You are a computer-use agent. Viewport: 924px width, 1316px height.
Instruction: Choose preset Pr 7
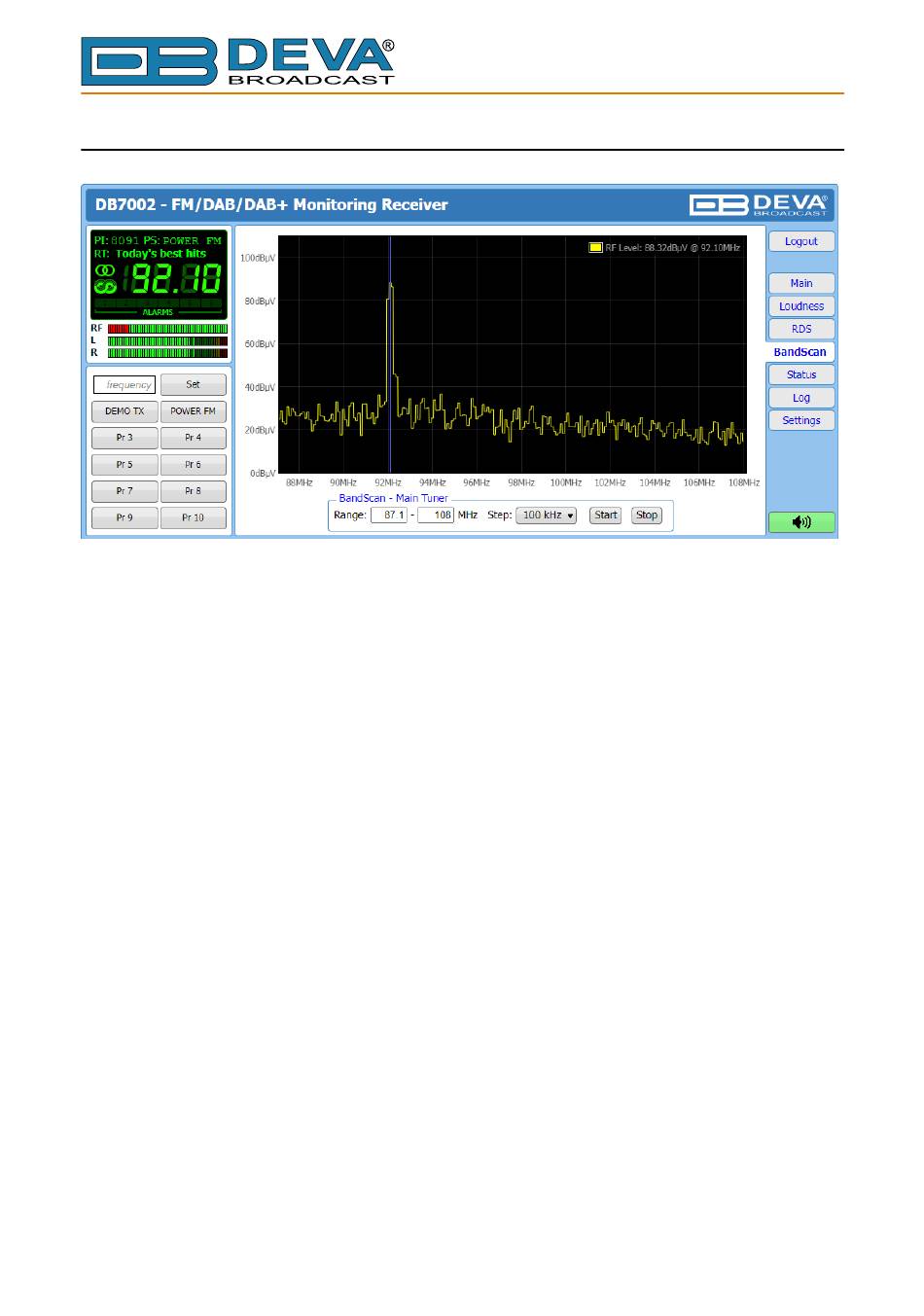124,491
